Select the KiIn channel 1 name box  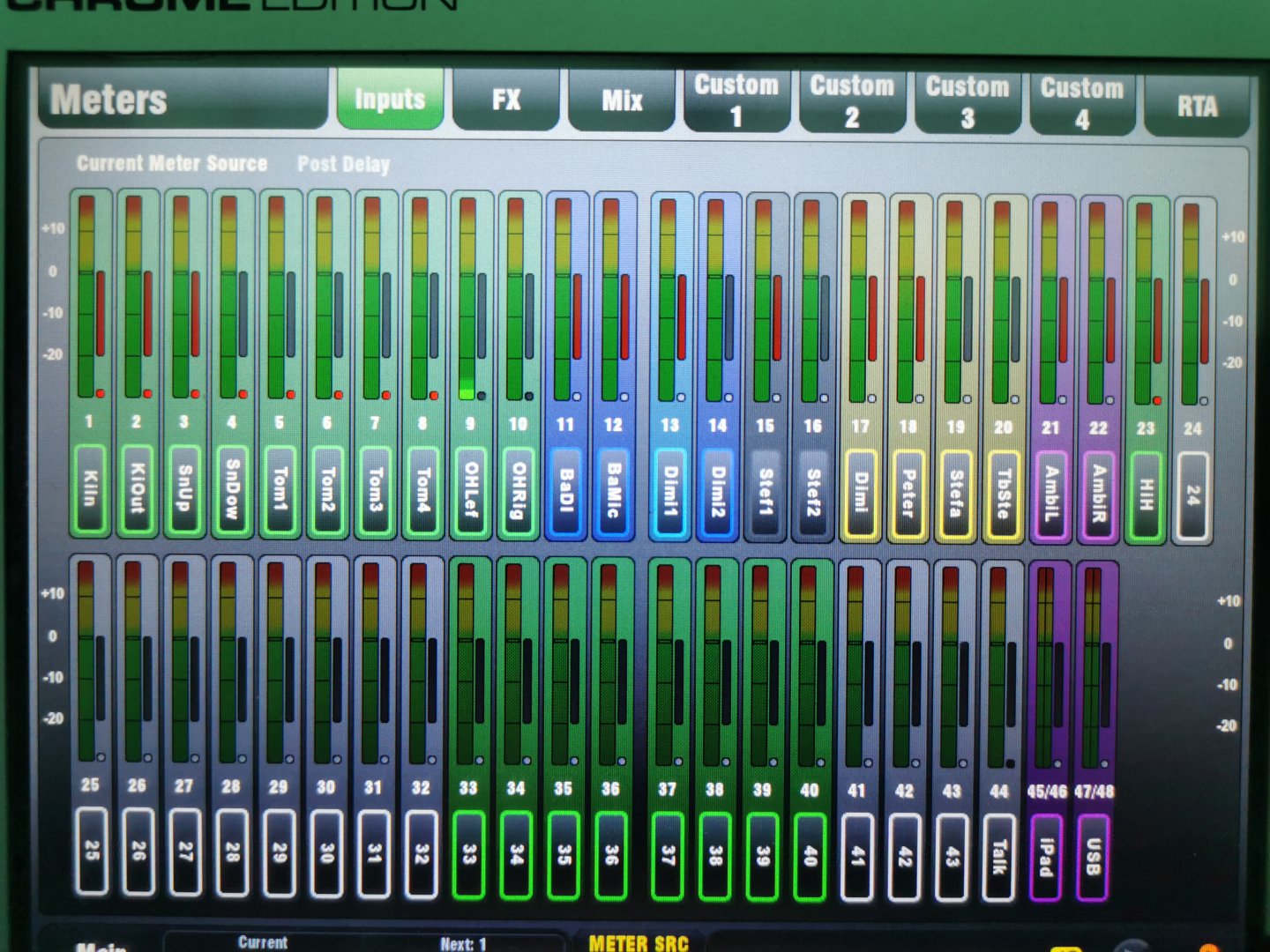pos(89,488)
